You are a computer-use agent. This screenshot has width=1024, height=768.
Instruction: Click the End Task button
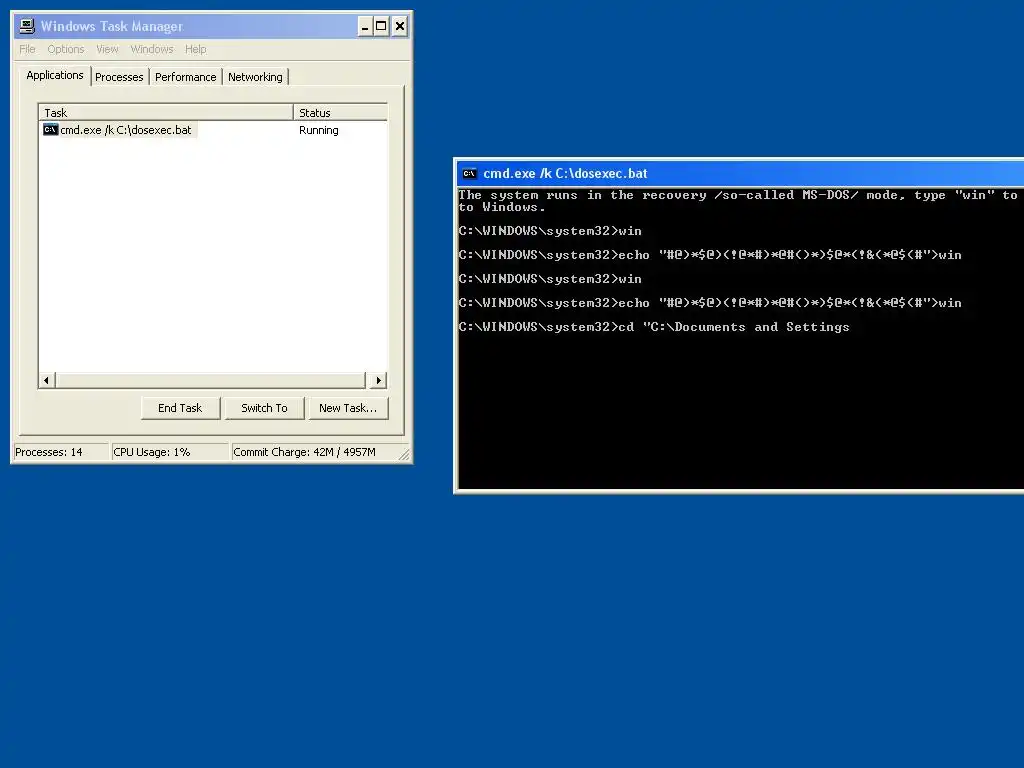(180, 408)
